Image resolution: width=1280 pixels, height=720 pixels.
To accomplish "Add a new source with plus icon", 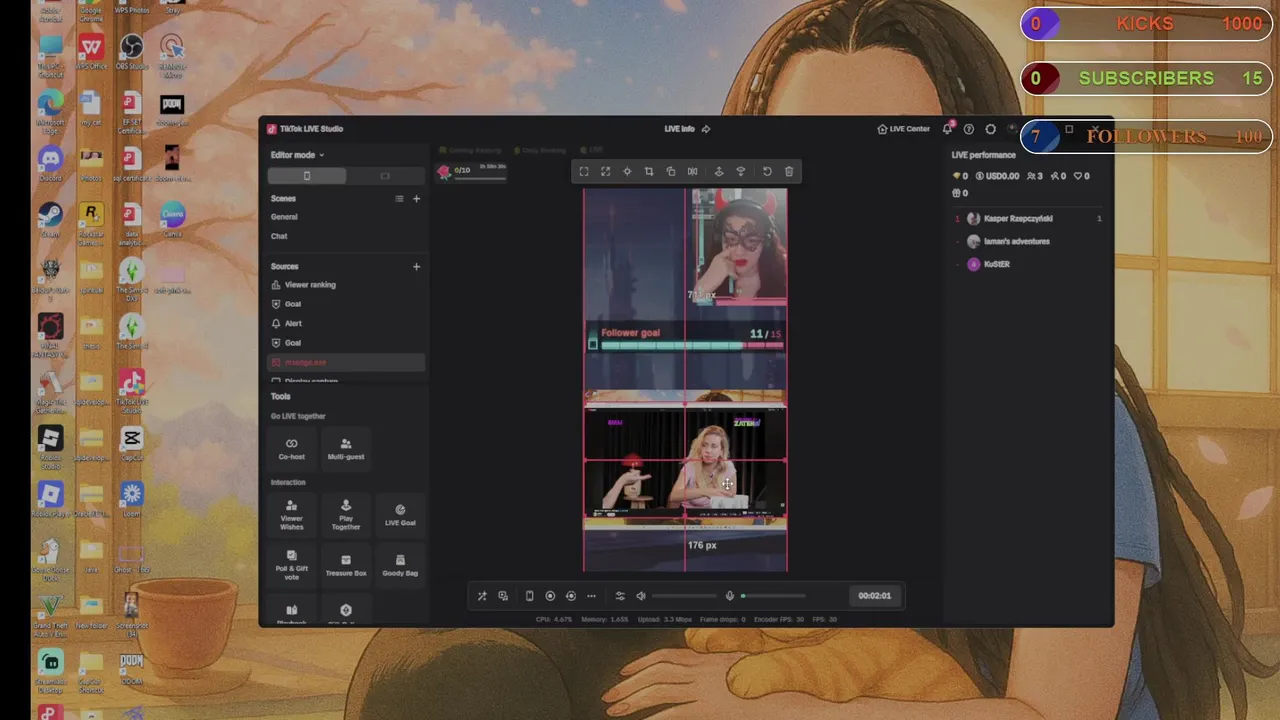I will pos(417,267).
